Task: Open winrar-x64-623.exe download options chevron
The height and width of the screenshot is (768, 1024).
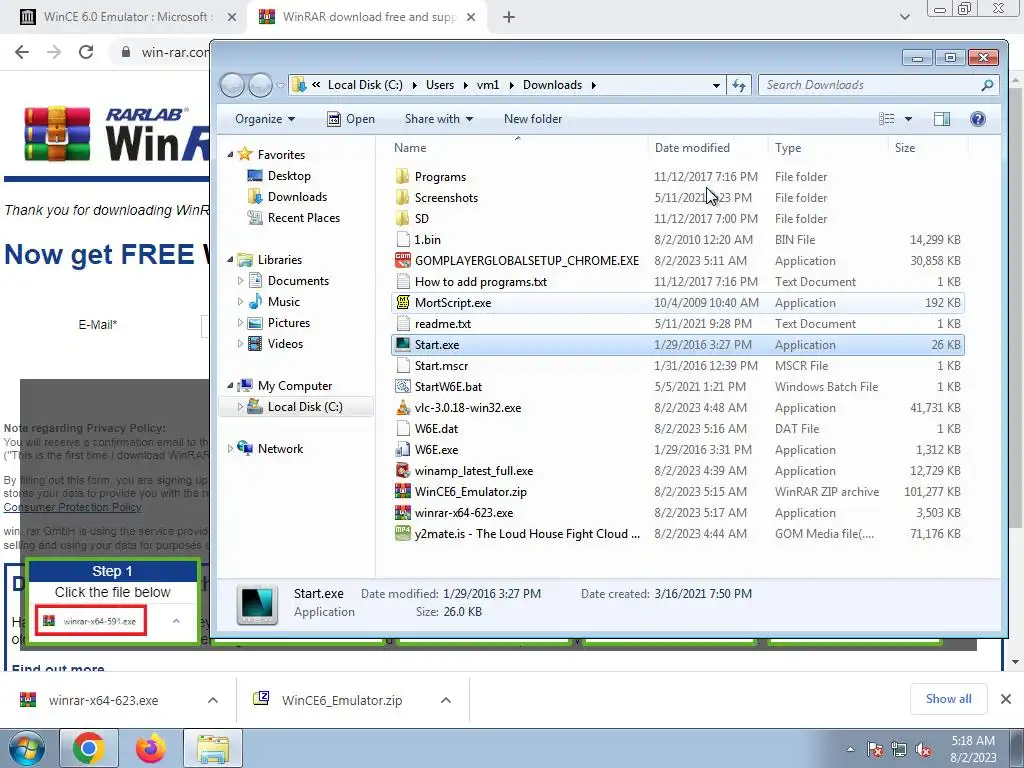Action: click(x=213, y=700)
